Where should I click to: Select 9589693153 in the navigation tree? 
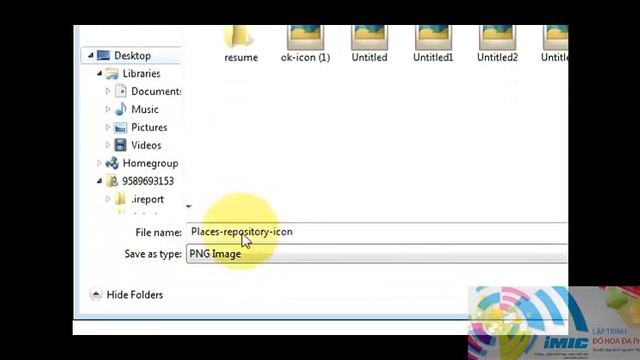148,181
